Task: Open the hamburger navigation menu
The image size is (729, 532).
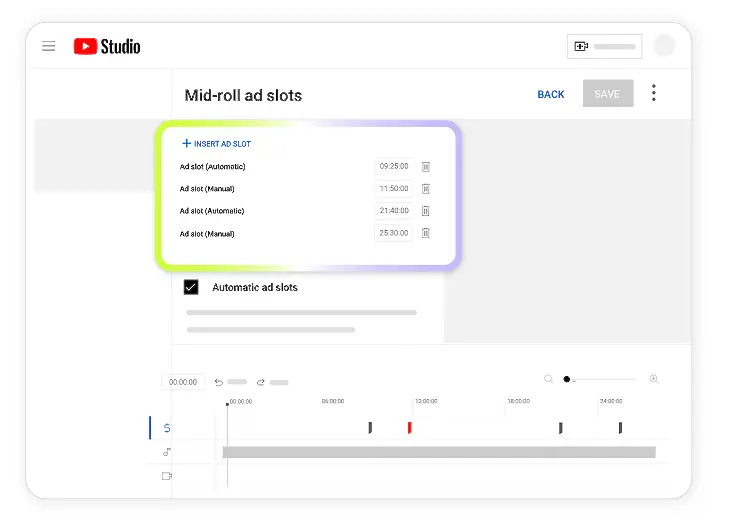Action: pos(49,46)
